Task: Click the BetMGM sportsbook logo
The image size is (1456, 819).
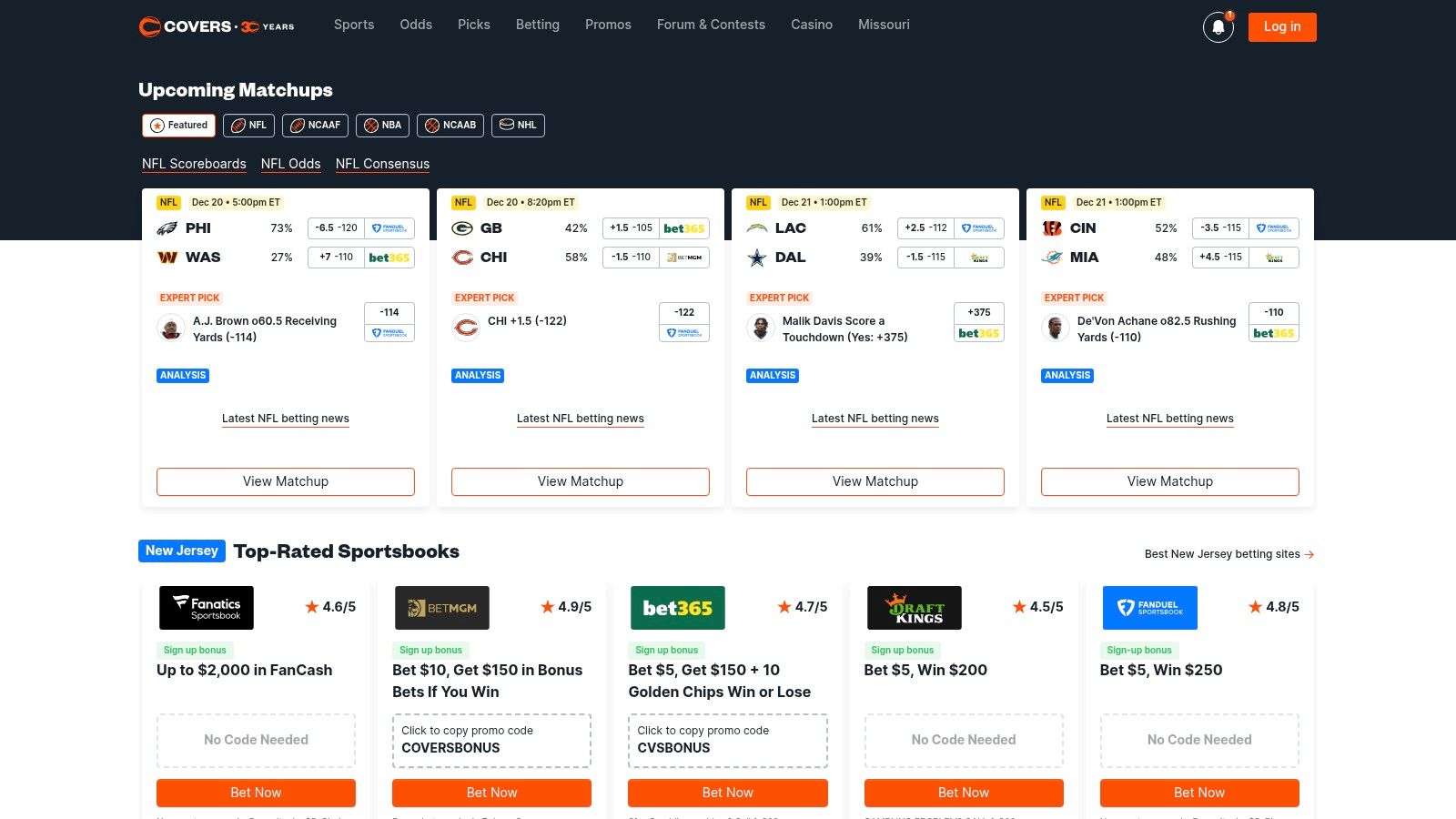Action: (441, 607)
